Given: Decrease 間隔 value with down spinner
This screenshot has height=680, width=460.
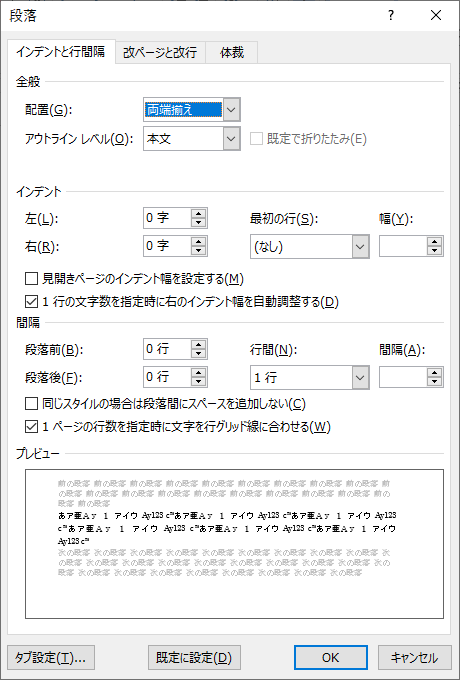Looking at the screenshot, I should coord(434,382).
